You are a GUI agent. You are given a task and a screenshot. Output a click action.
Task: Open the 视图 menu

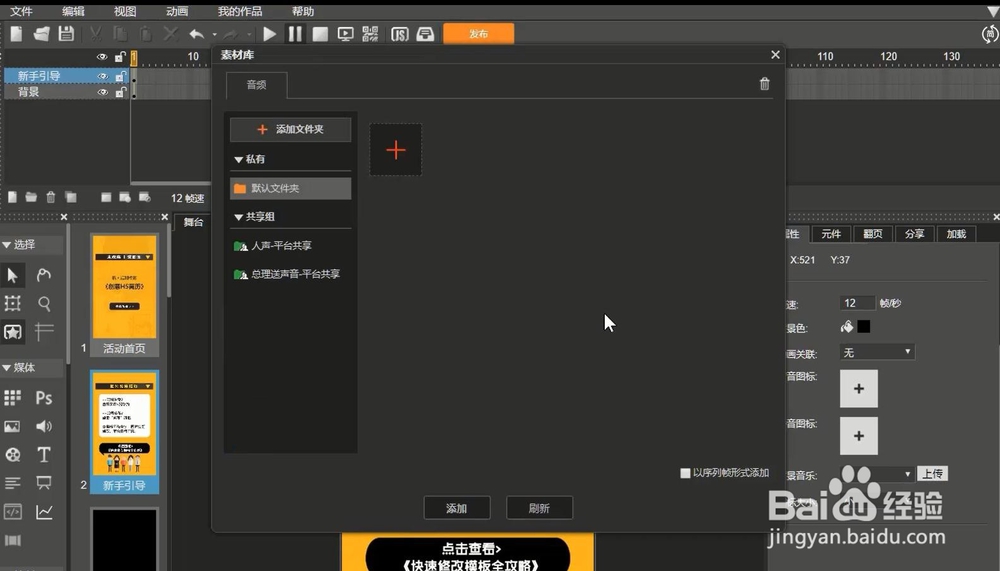click(x=125, y=11)
